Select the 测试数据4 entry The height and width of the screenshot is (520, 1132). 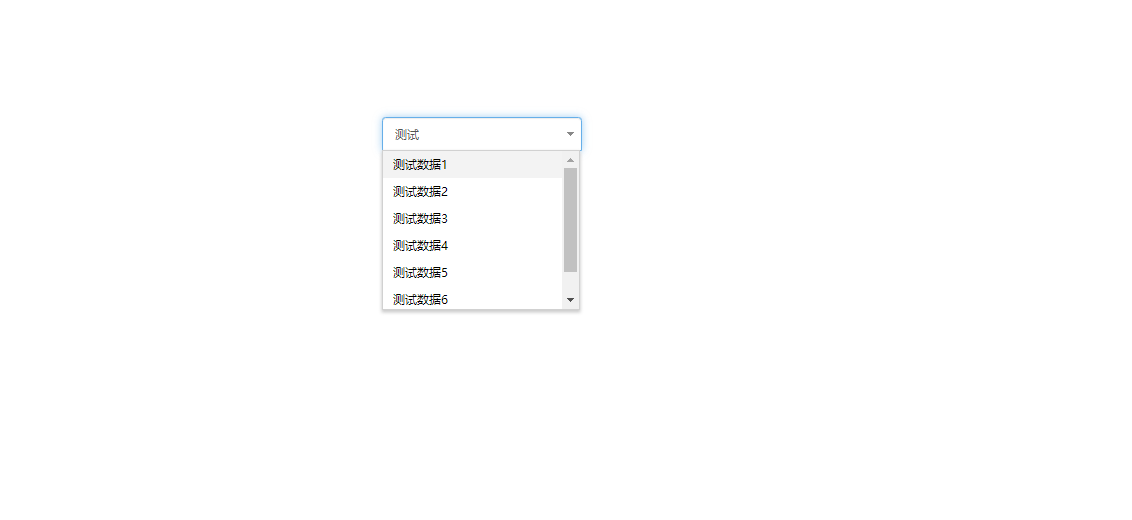click(473, 246)
